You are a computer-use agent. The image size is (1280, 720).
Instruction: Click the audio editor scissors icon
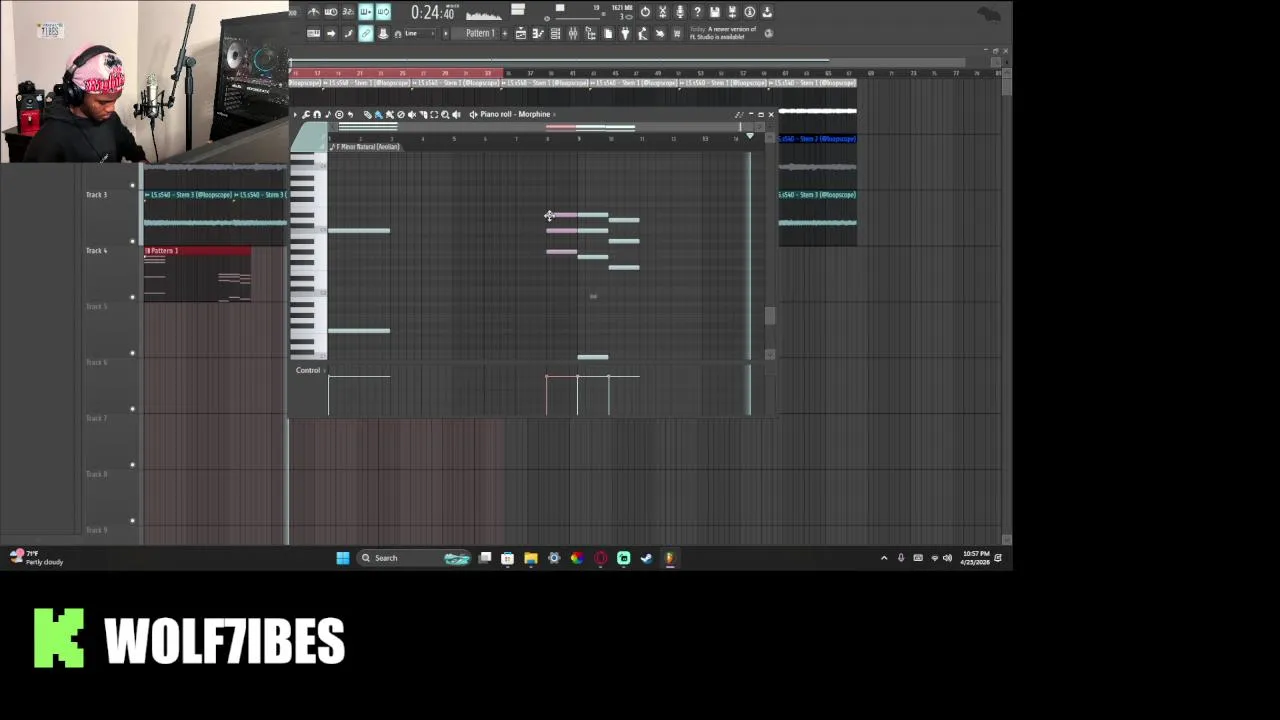(663, 12)
